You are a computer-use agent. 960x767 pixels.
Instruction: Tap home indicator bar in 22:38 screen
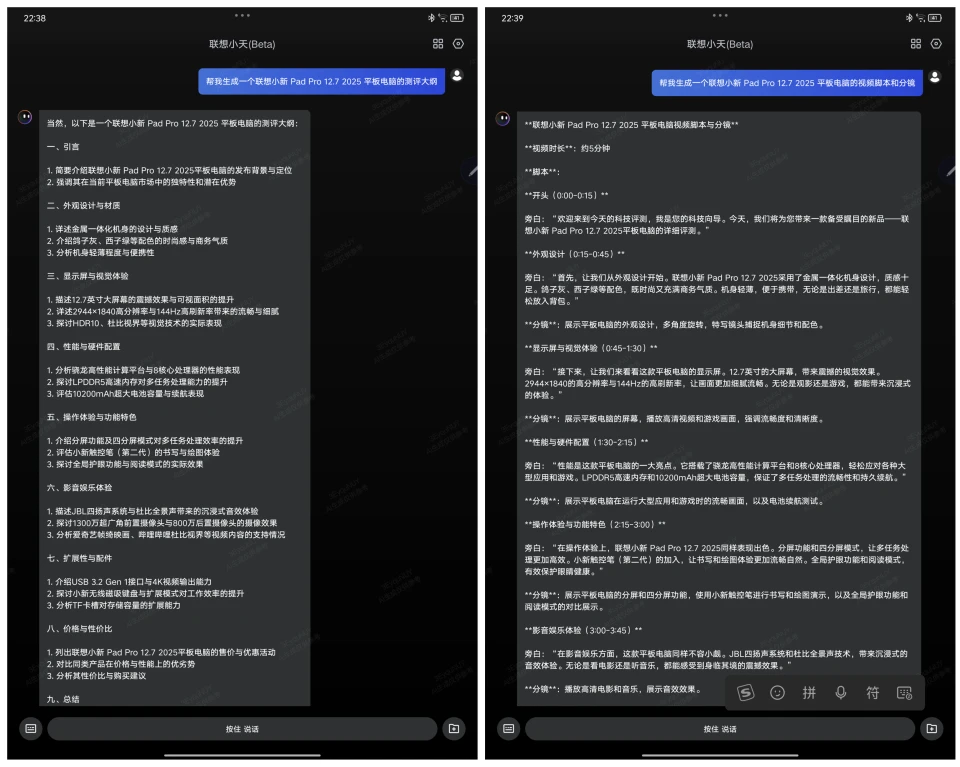[242, 755]
